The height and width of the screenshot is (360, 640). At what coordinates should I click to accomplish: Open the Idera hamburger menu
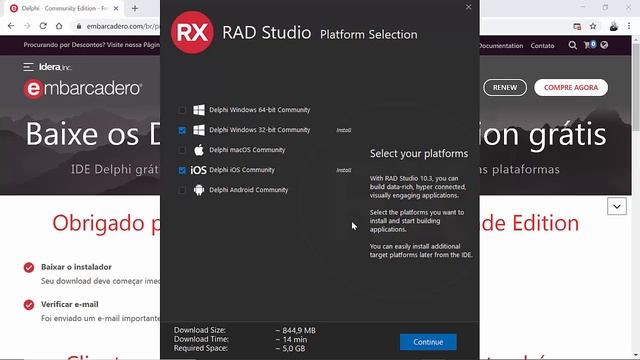click(28, 67)
